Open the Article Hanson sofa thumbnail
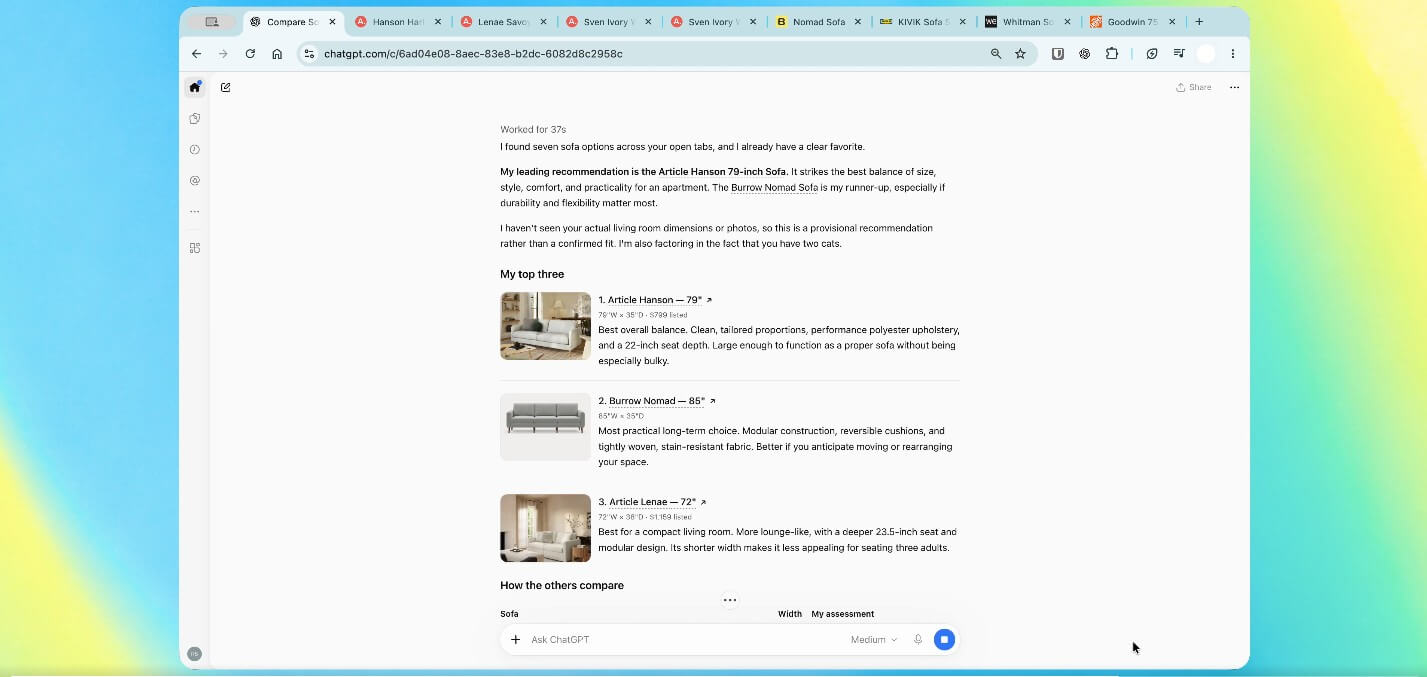1427x677 pixels. (545, 326)
